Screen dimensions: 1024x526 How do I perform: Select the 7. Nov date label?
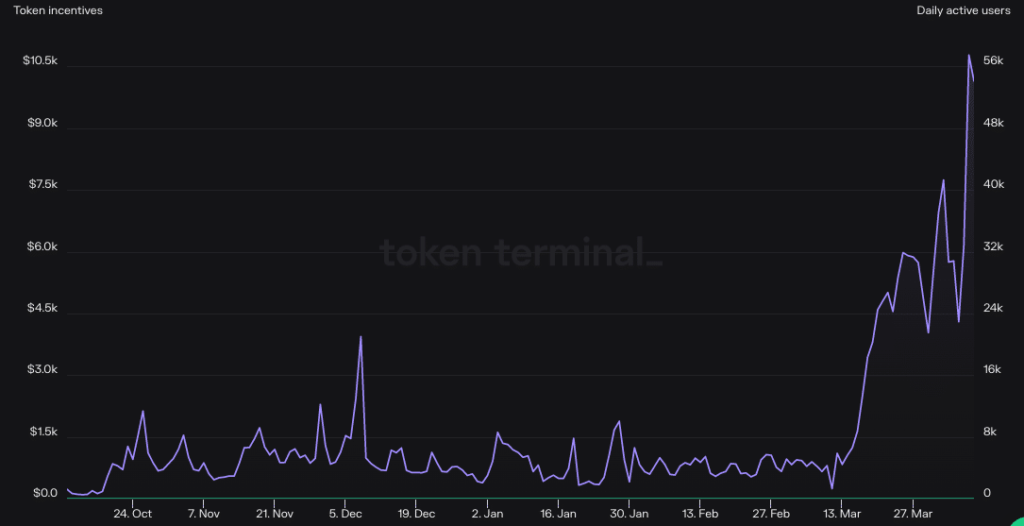203,514
